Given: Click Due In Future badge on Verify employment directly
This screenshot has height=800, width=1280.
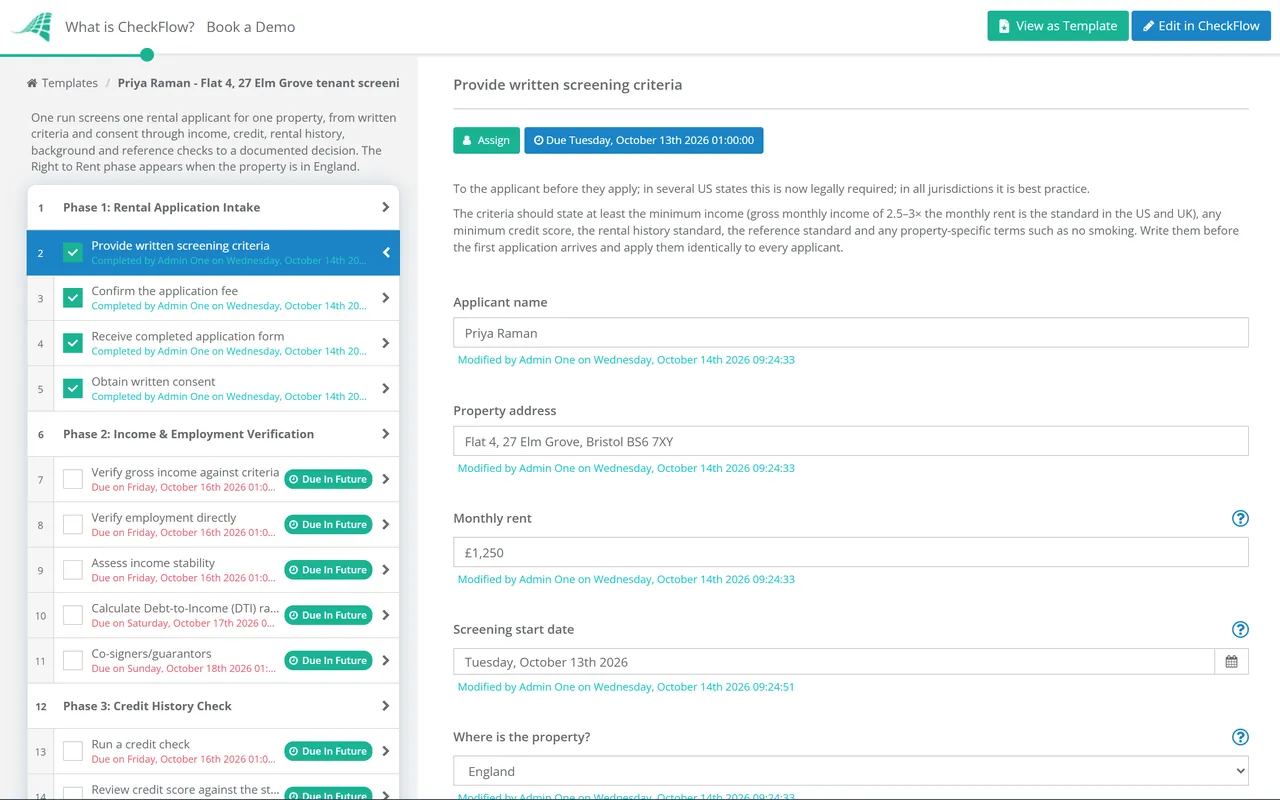Looking at the screenshot, I should click(x=328, y=524).
